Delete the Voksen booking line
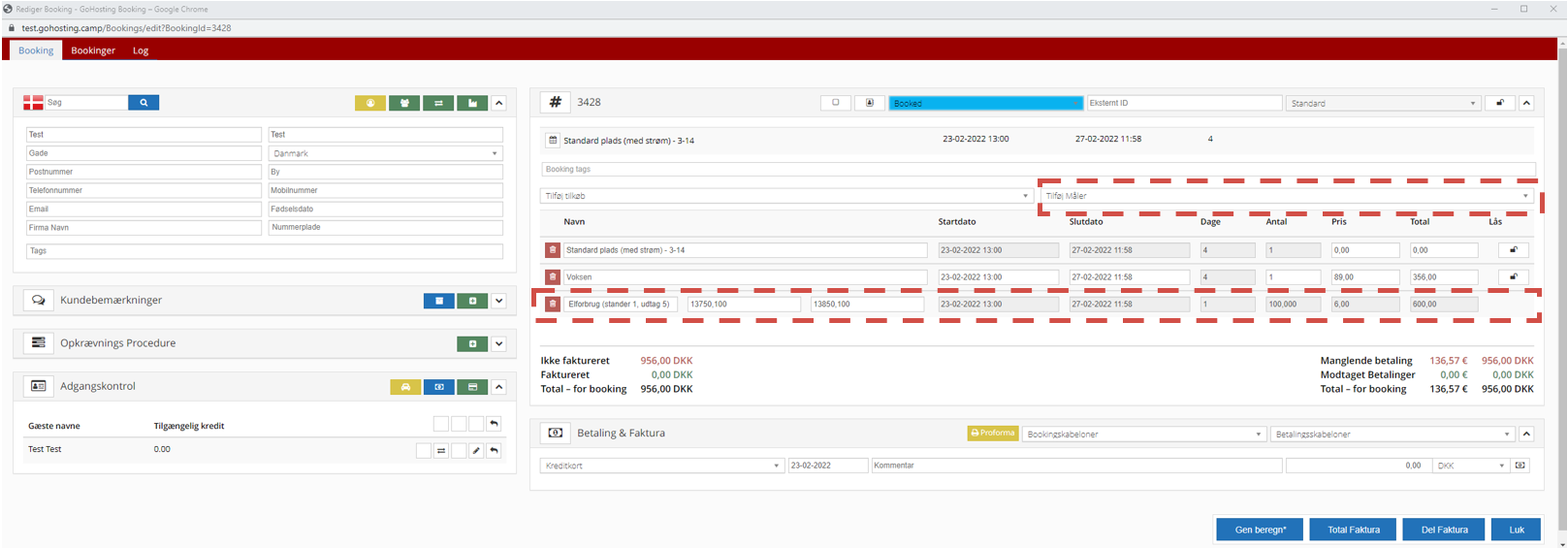Image resolution: width=1568 pixels, height=548 pixels. tap(553, 277)
